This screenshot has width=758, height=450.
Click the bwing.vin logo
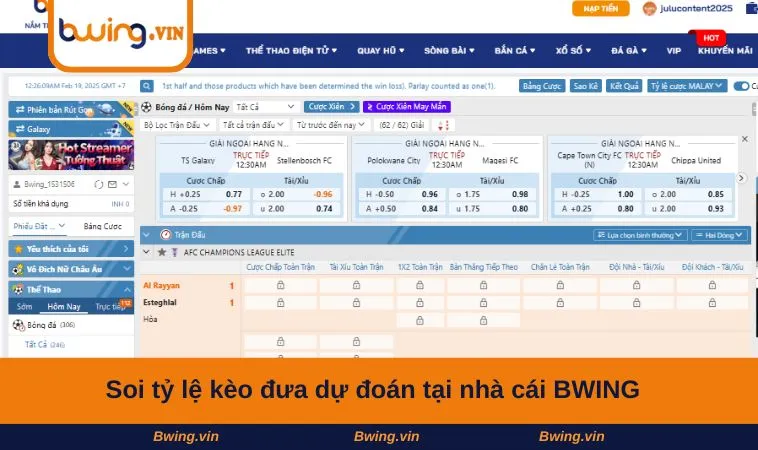[121, 33]
